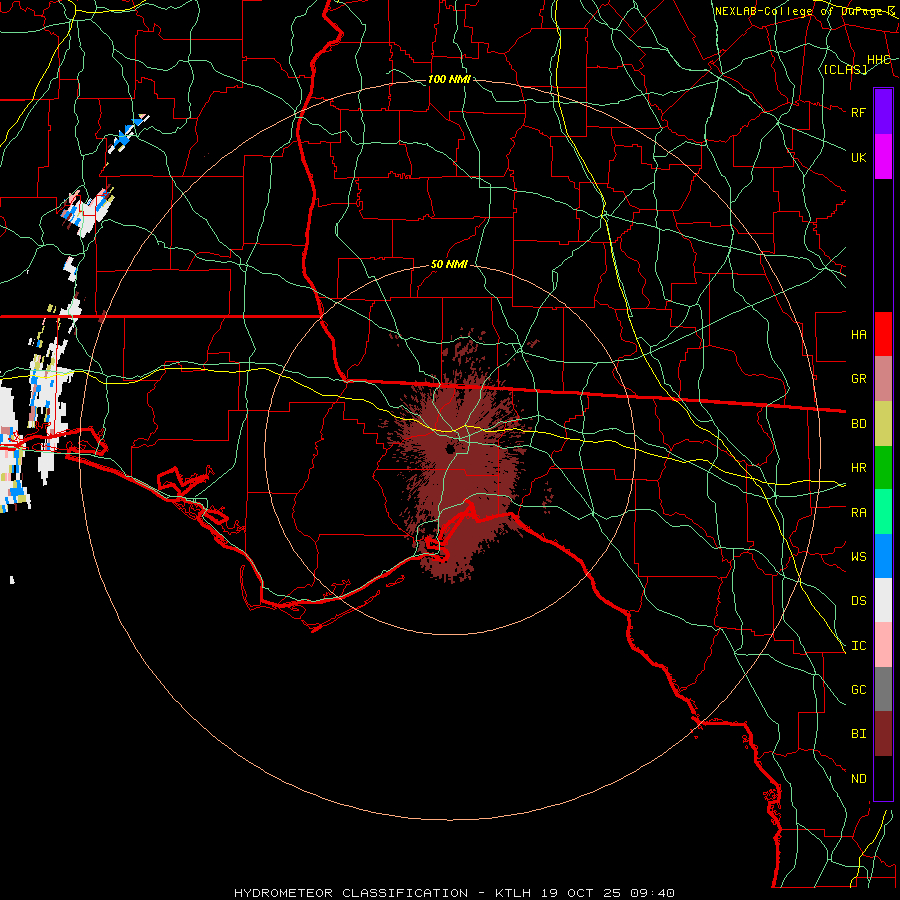Select the HA red legend swatch
The height and width of the screenshot is (900, 900).
click(x=883, y=334)
